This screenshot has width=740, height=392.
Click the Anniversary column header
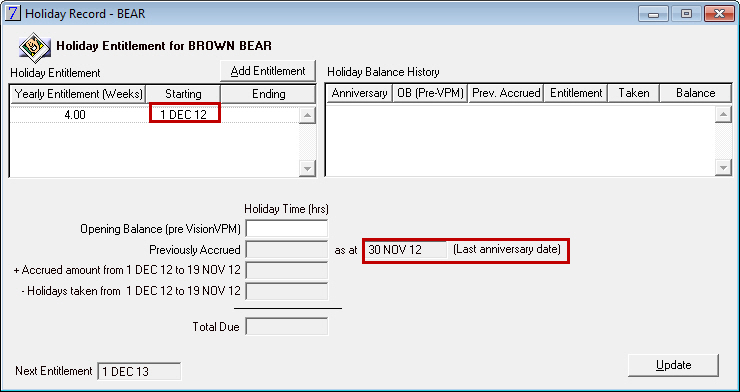(x=359, y=93)
